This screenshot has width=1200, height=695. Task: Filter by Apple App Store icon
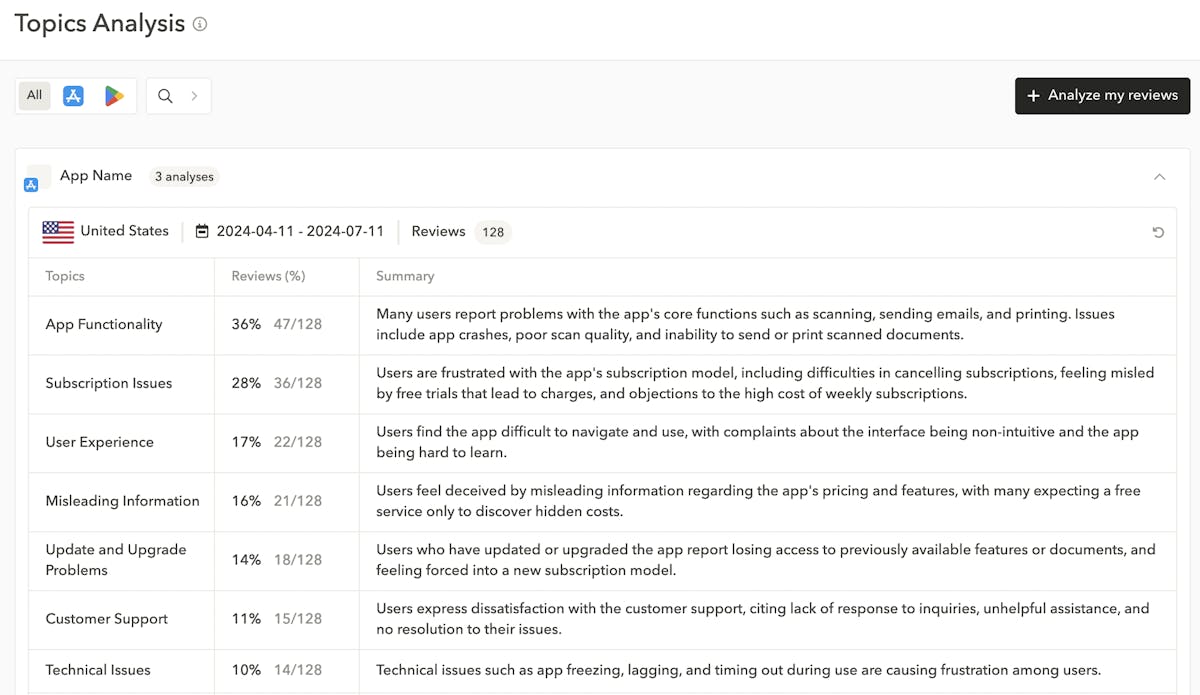73,96
